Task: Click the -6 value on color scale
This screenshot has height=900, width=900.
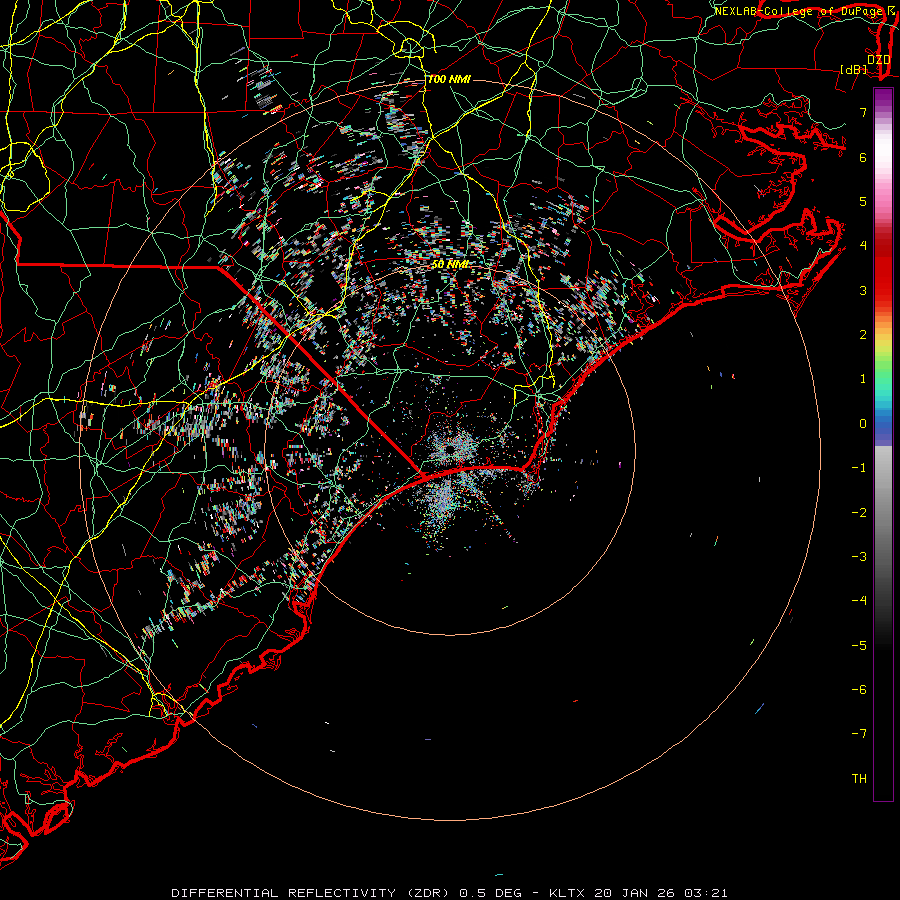Action: pos(859,690)
